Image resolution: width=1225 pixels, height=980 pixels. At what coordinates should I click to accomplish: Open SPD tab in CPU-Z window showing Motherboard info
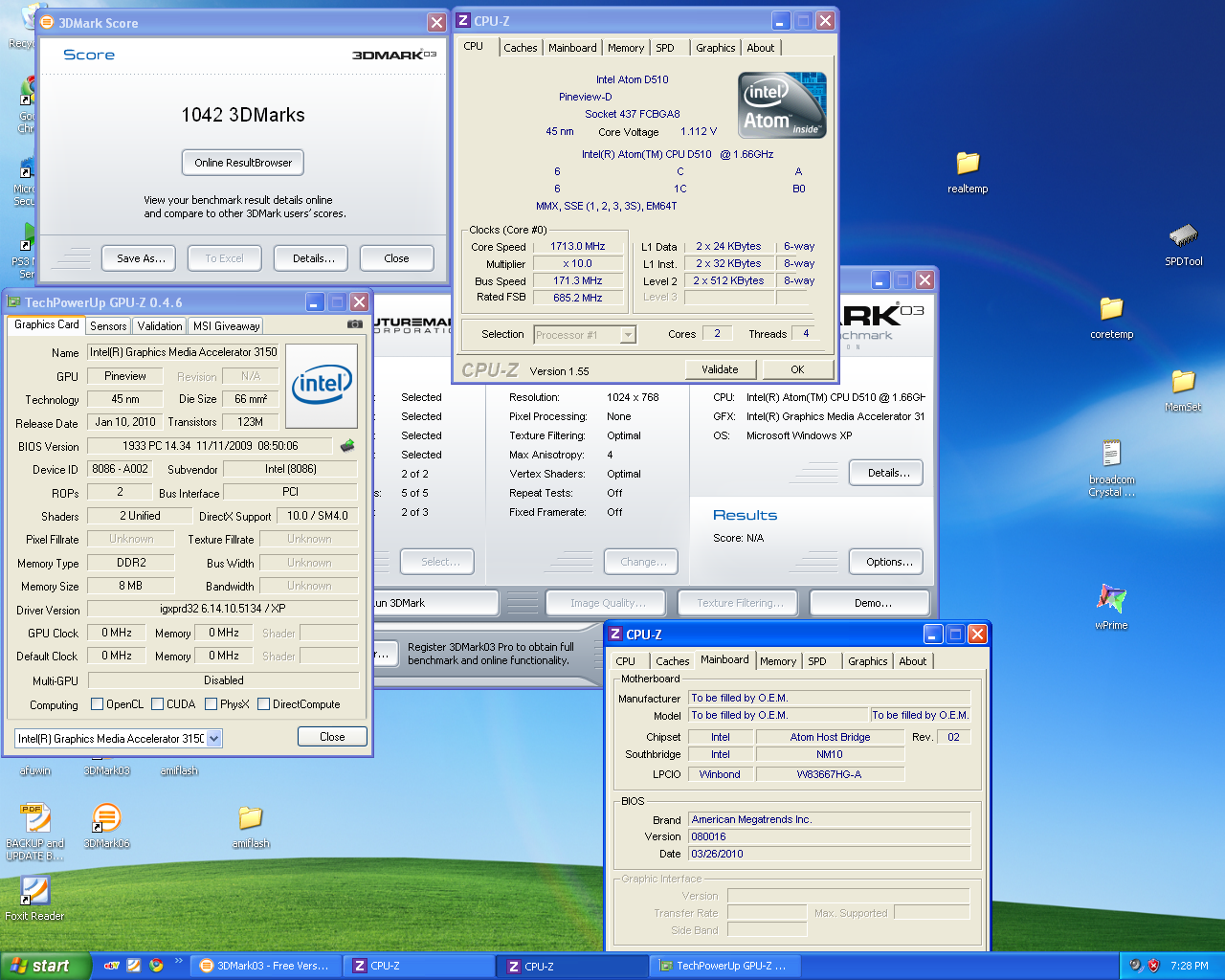point(817,661)
